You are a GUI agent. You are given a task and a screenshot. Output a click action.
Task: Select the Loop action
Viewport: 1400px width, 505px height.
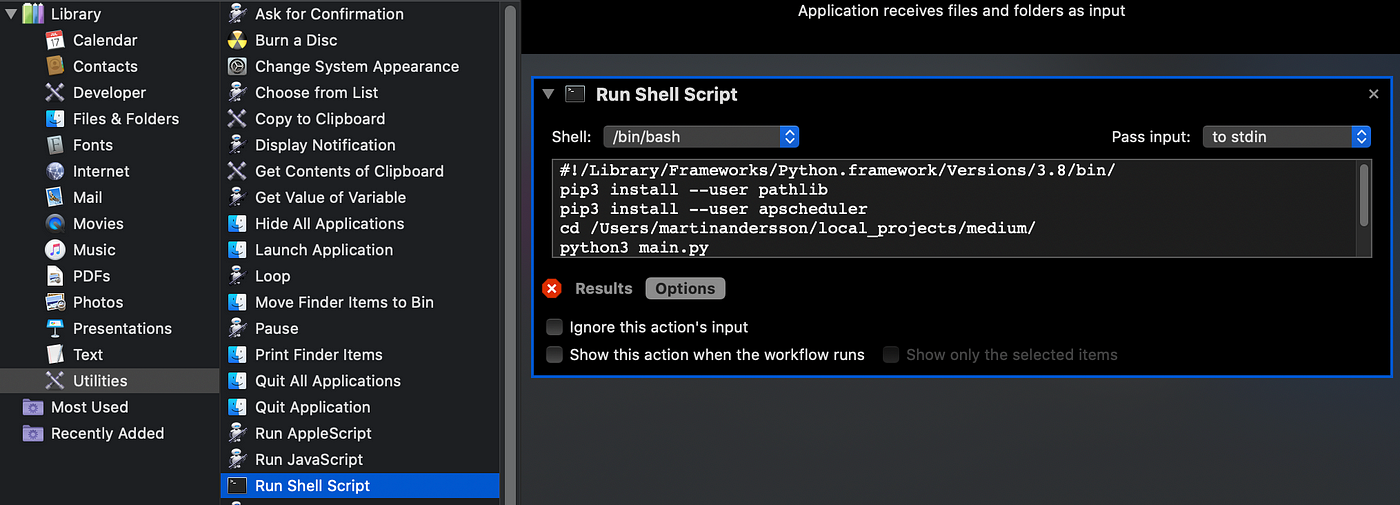272,276
